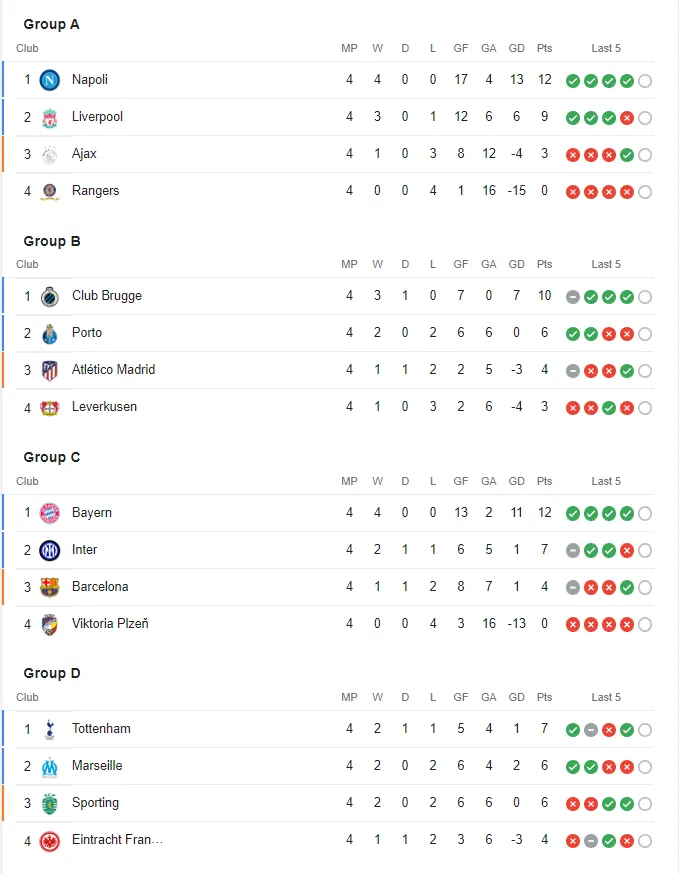679x874 pixels.
Task: Open the Ajax team link
Action: coord(84,154)
